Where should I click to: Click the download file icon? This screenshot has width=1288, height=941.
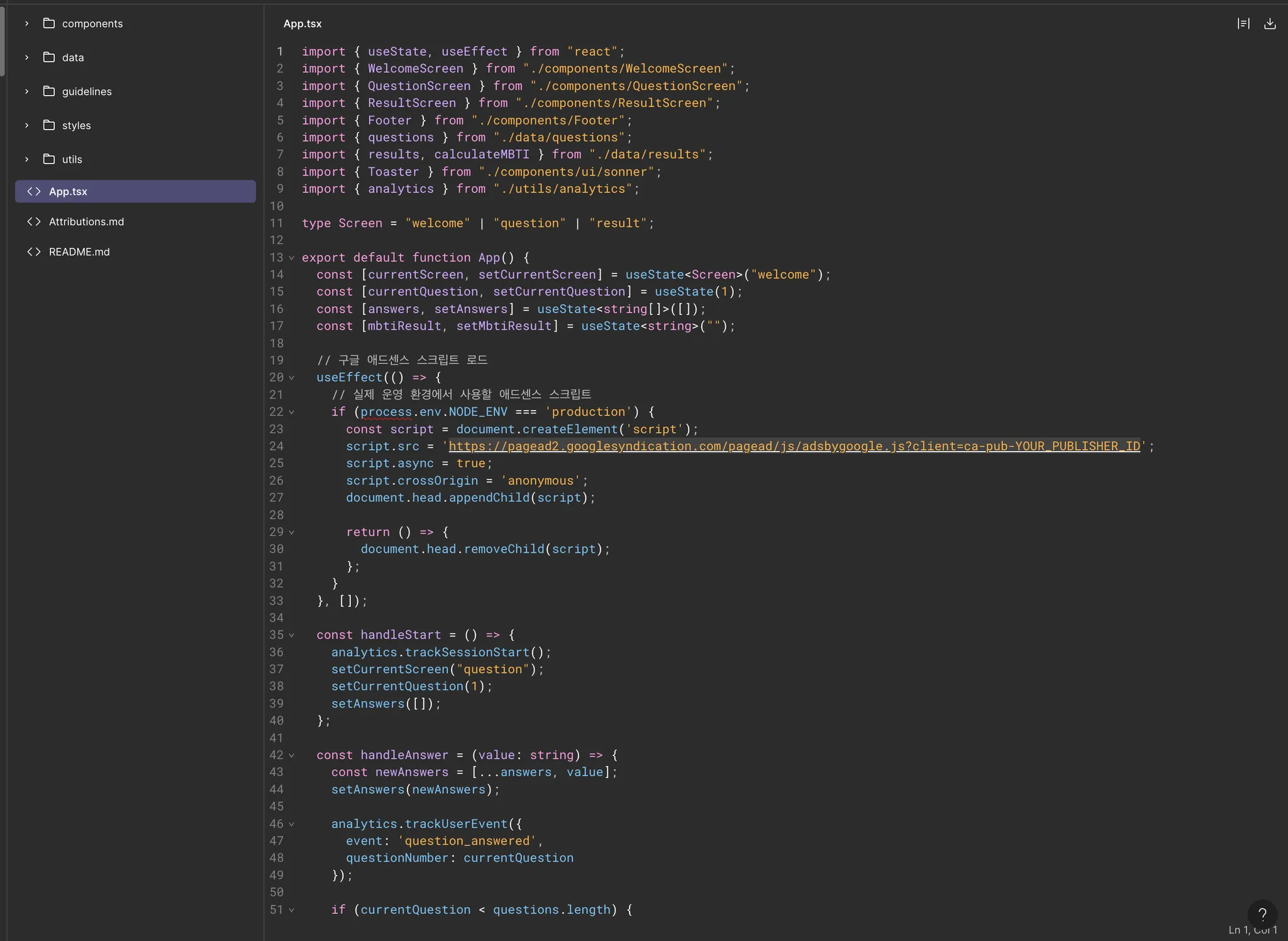pyautogui.click(x=1270, y=24)
